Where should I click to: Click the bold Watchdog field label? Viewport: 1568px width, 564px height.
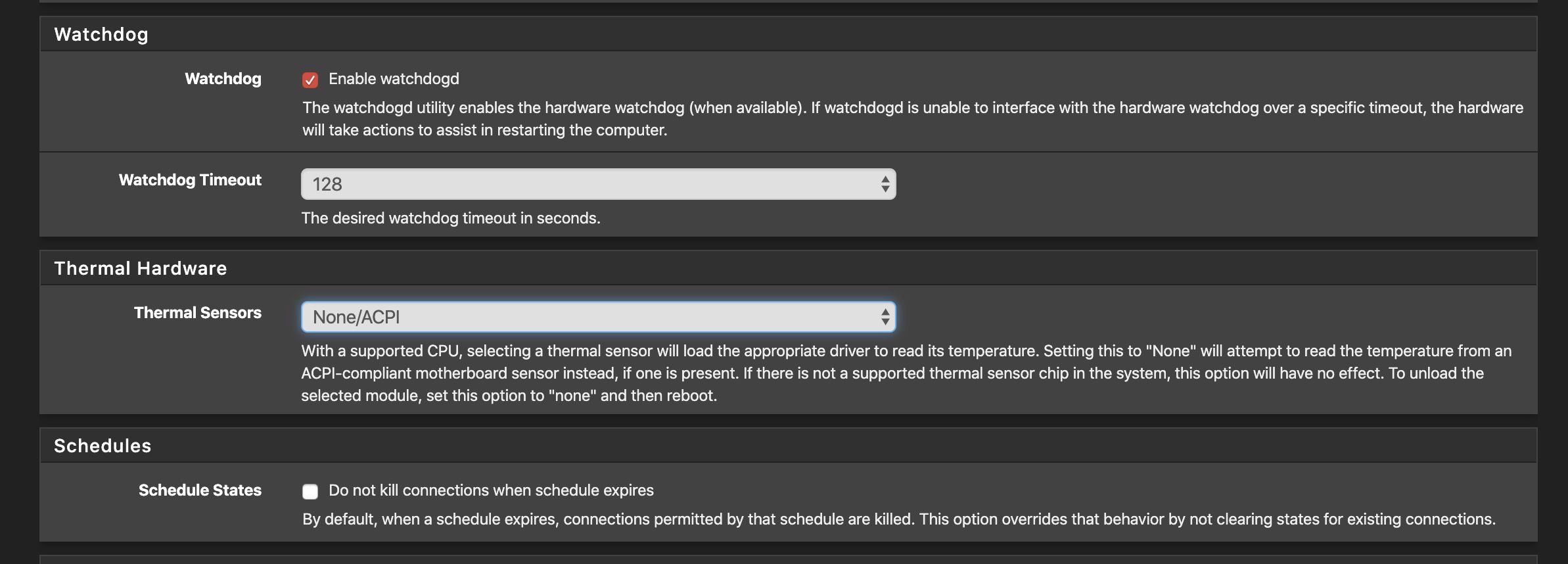tap(223, 79)
